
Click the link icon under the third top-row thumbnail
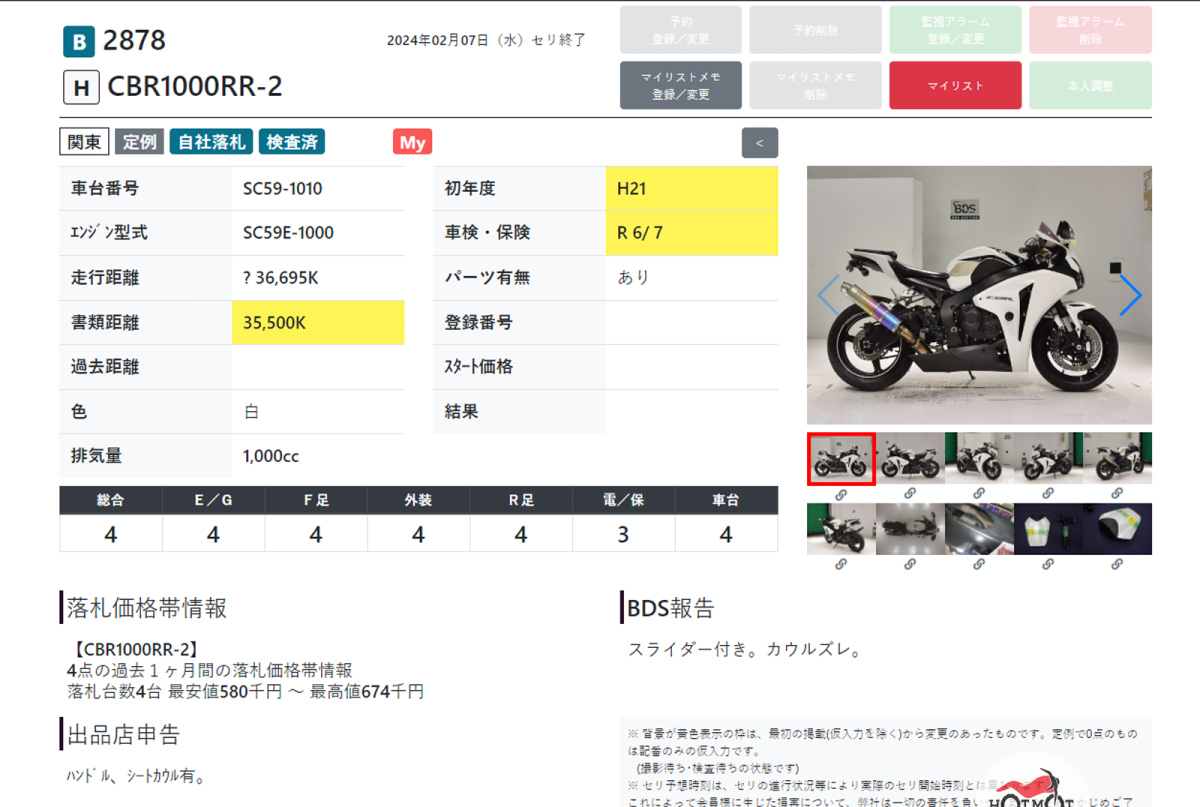pos(979,493)
